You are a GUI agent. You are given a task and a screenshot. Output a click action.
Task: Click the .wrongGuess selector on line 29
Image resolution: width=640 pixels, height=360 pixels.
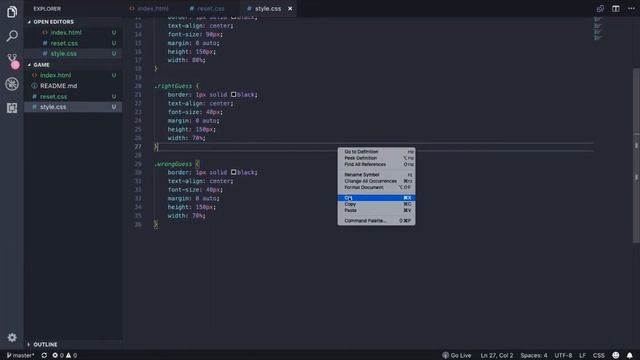(x=173, y=164)
